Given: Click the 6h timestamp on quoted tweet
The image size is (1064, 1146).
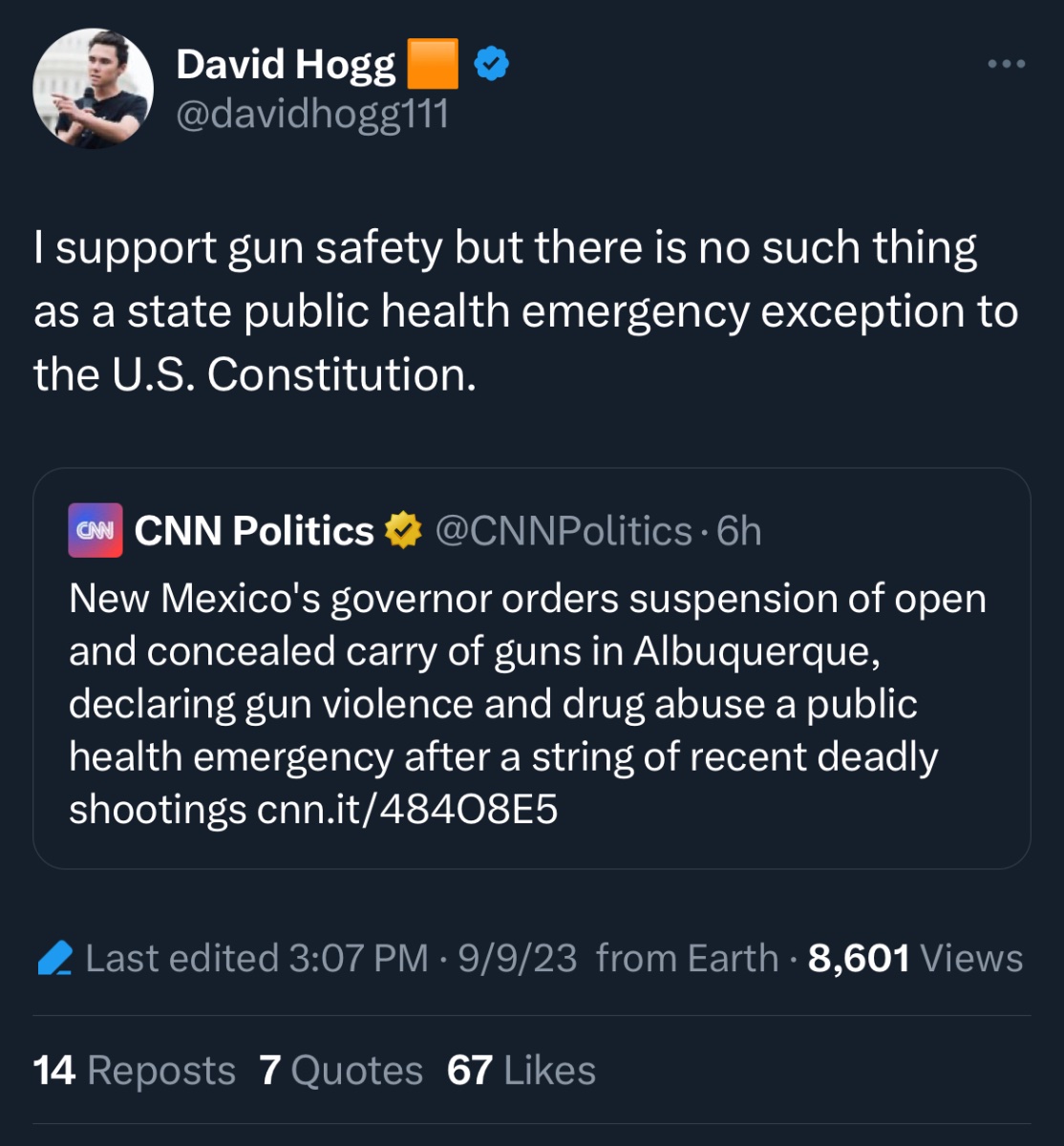Looking at the screenshot, I should (x=739, y=531).
